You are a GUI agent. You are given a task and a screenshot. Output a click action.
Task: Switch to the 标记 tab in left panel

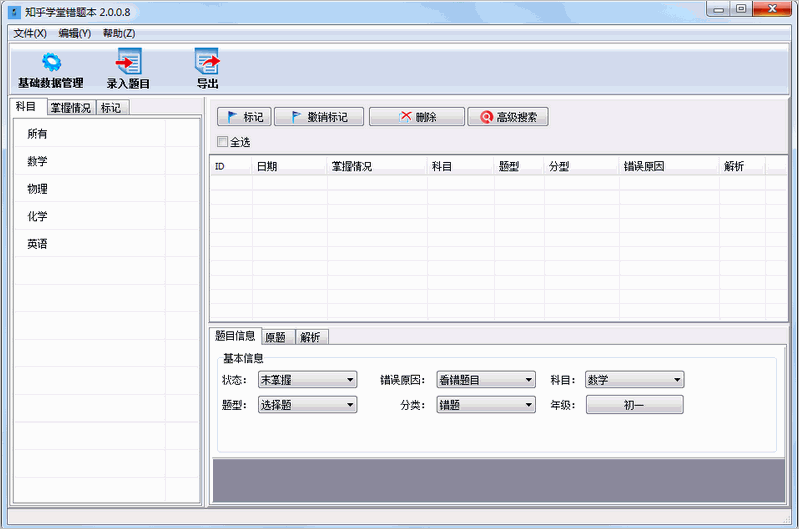(x=112, y=108)
